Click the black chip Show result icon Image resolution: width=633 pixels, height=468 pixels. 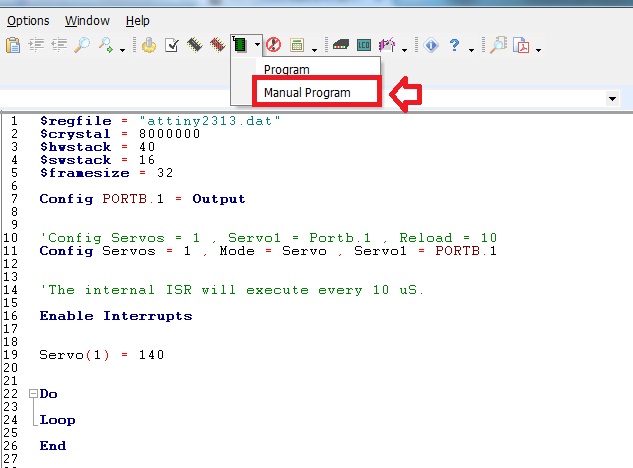pos(195,45)
